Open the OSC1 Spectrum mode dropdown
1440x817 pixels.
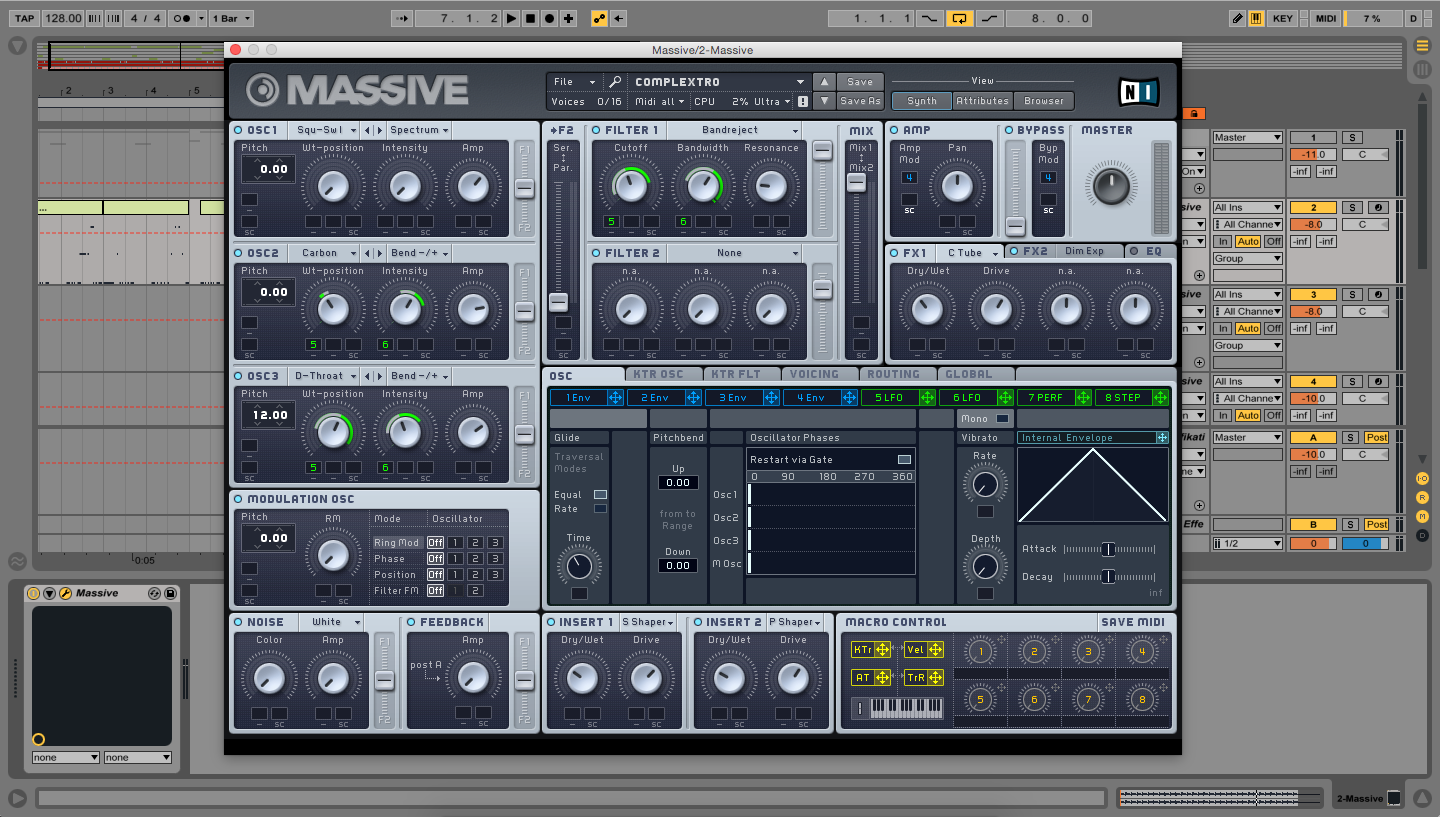pyautogui.click(x=419, y=130)
